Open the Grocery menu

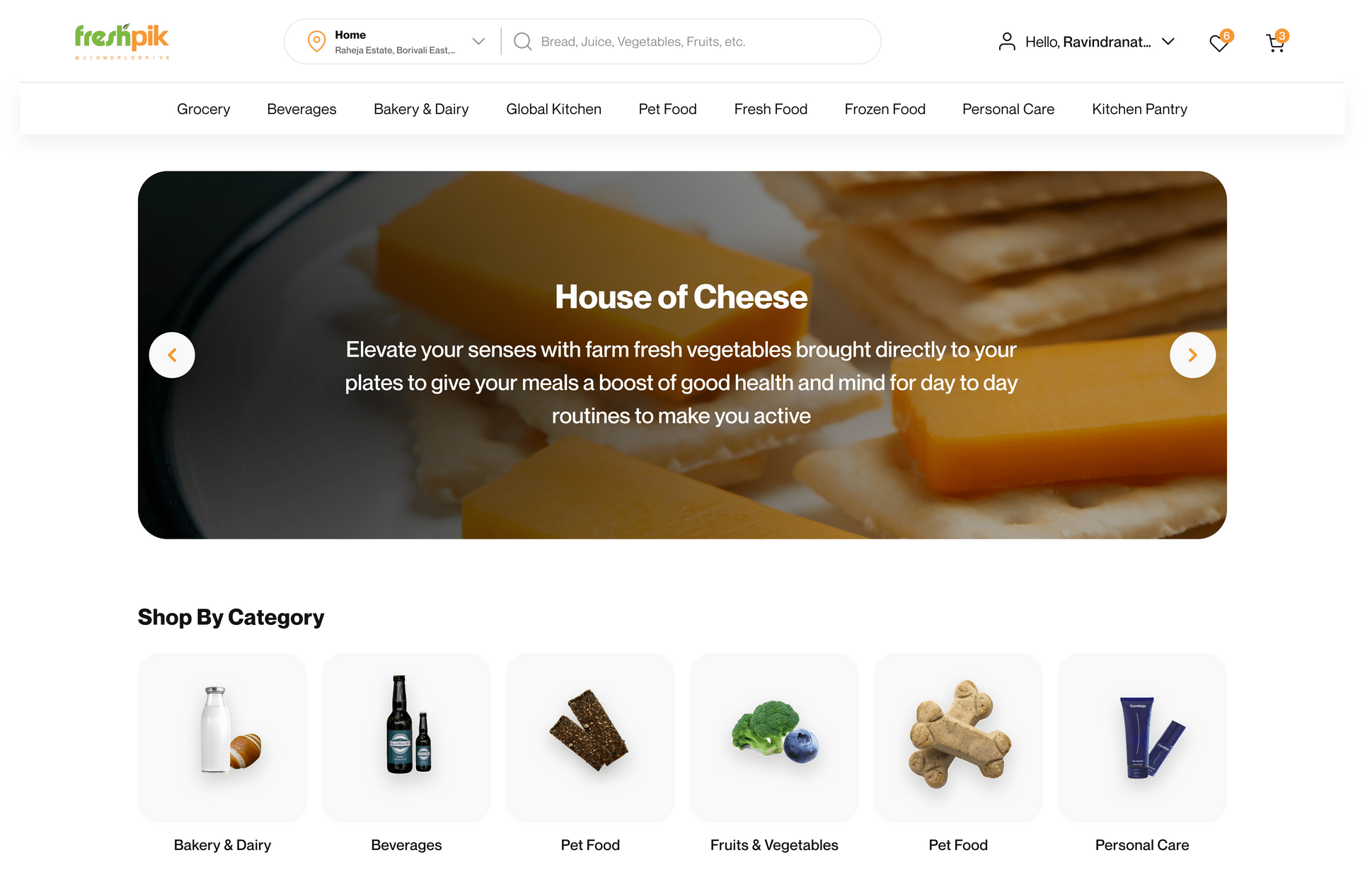click(203, 109)
